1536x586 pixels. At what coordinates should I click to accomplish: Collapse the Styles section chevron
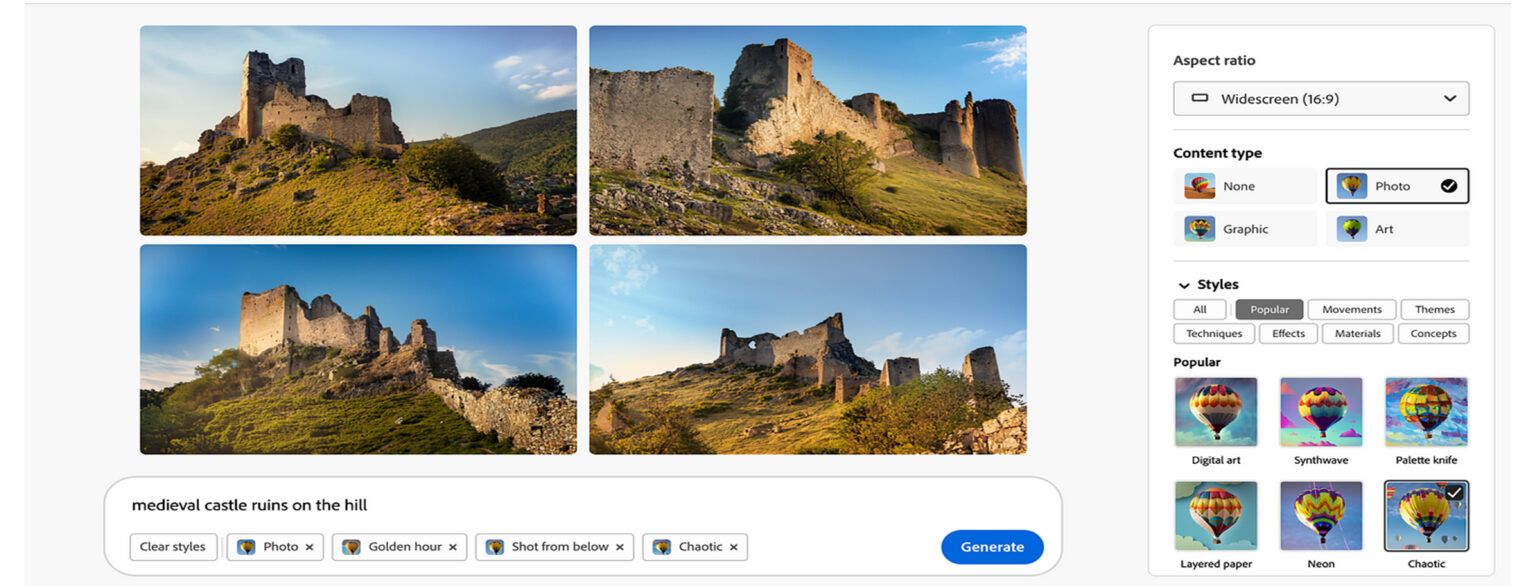1184,285
